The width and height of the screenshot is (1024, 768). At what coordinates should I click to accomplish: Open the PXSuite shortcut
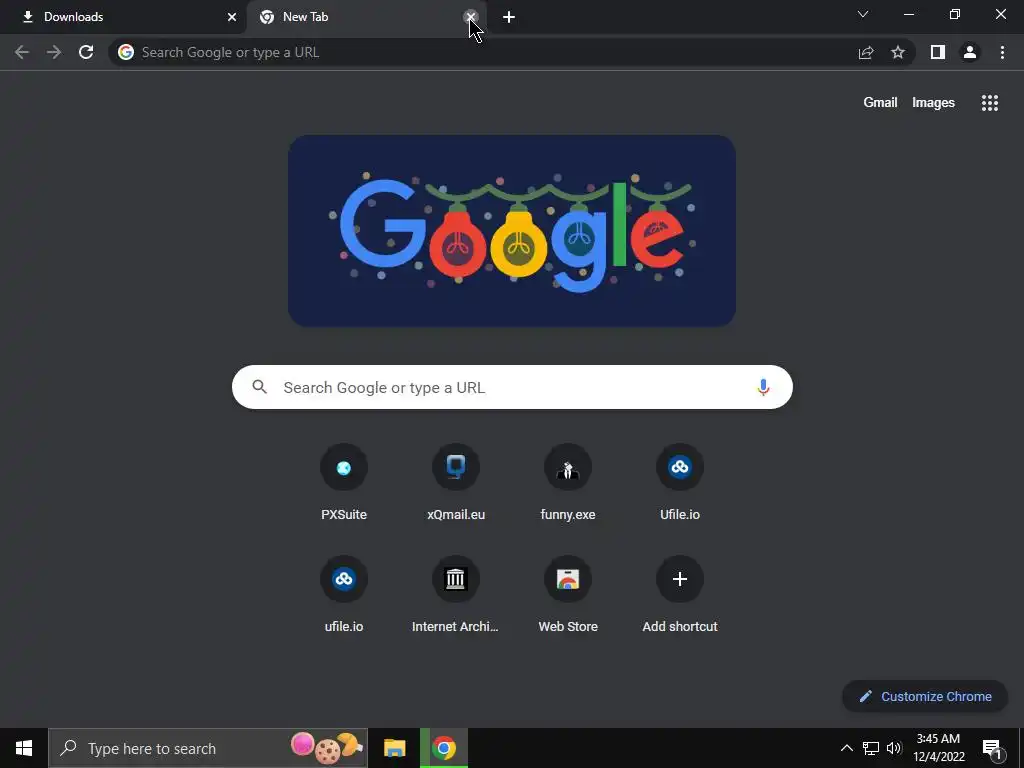tap(344, 482)
